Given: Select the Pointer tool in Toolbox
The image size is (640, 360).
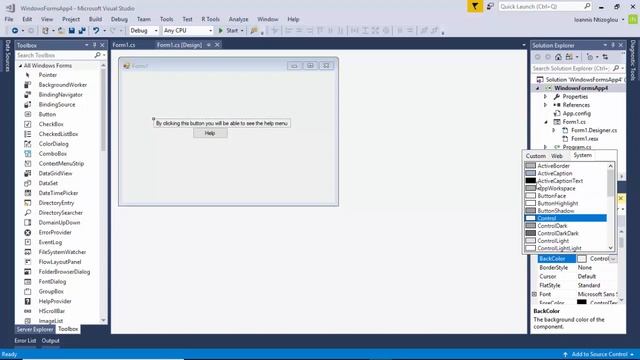Looking at the screenshot, I should pos(47,75).
